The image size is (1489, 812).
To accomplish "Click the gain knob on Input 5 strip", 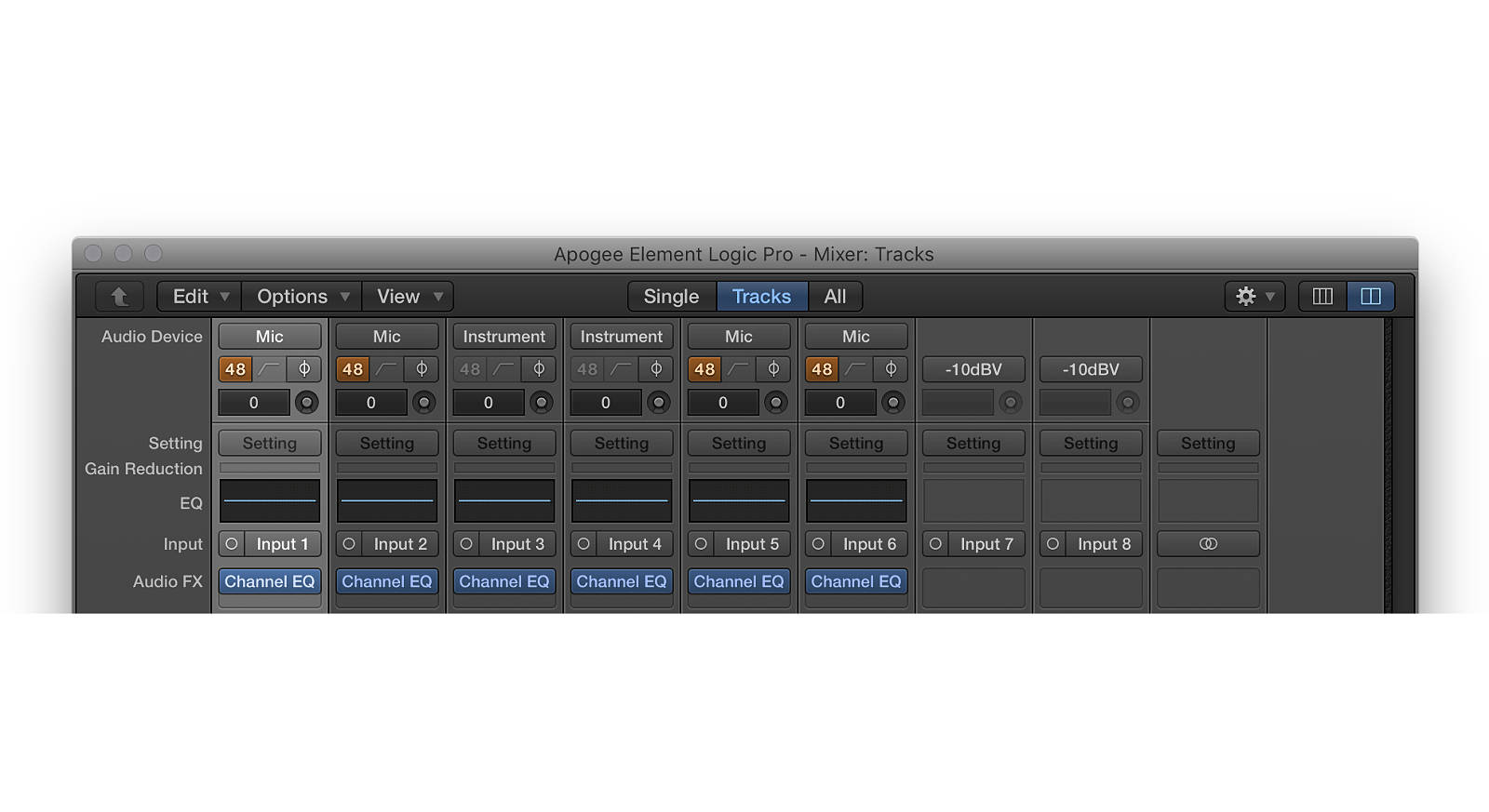I will pos(775,403).
